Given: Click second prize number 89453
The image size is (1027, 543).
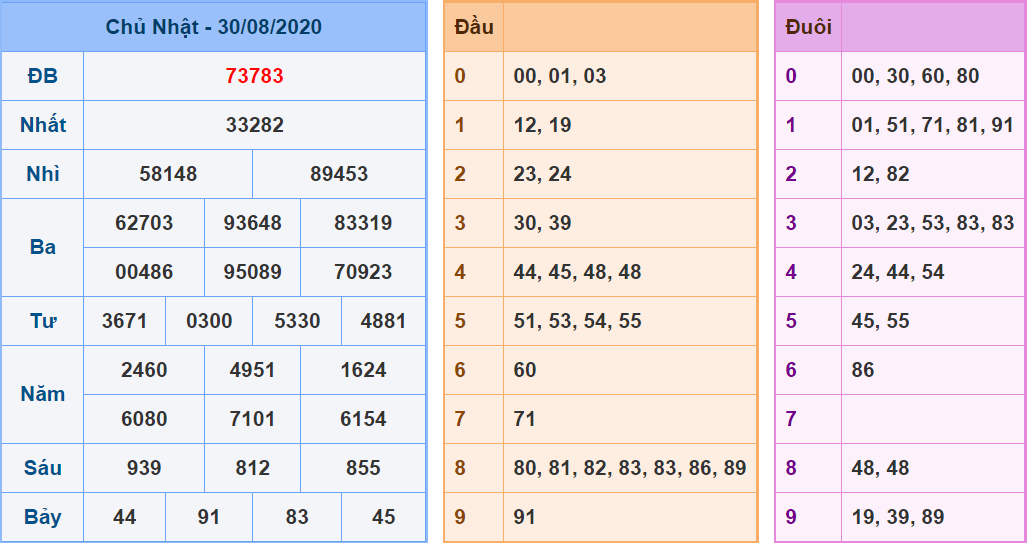Looking at the screenshot, I should [x=339, y=174].
